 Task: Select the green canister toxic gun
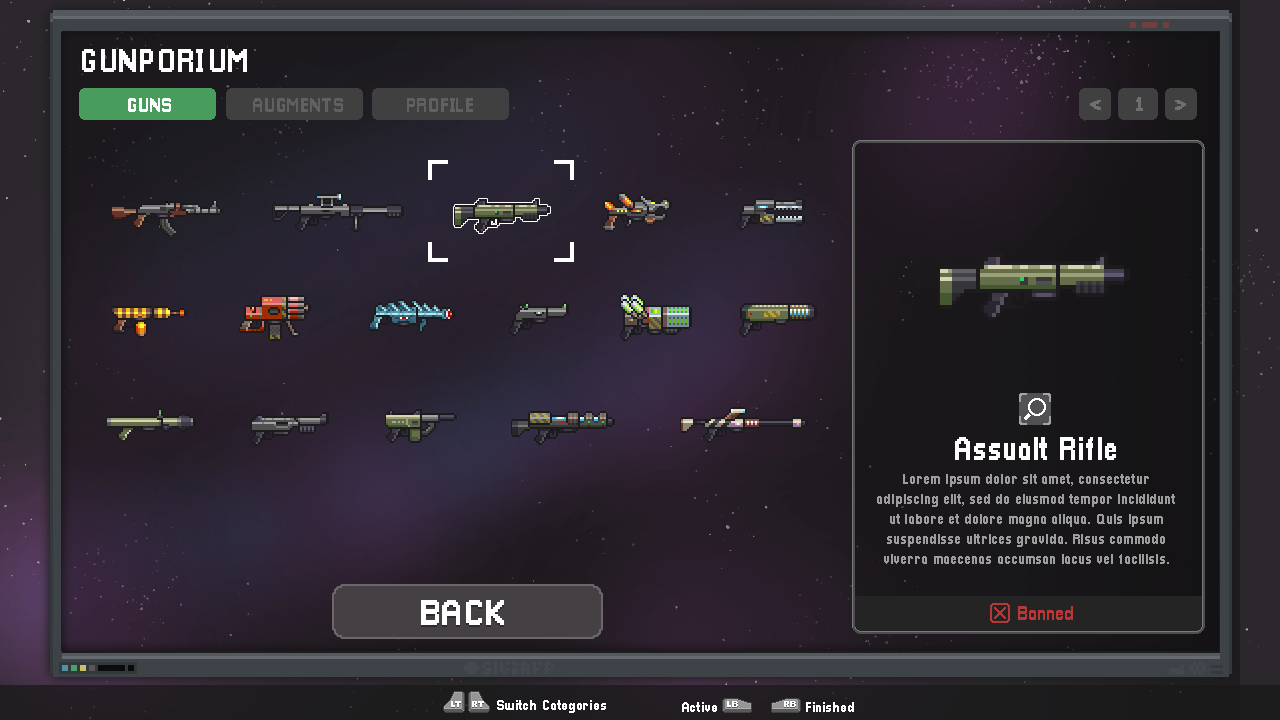click(x=655, y=316)
